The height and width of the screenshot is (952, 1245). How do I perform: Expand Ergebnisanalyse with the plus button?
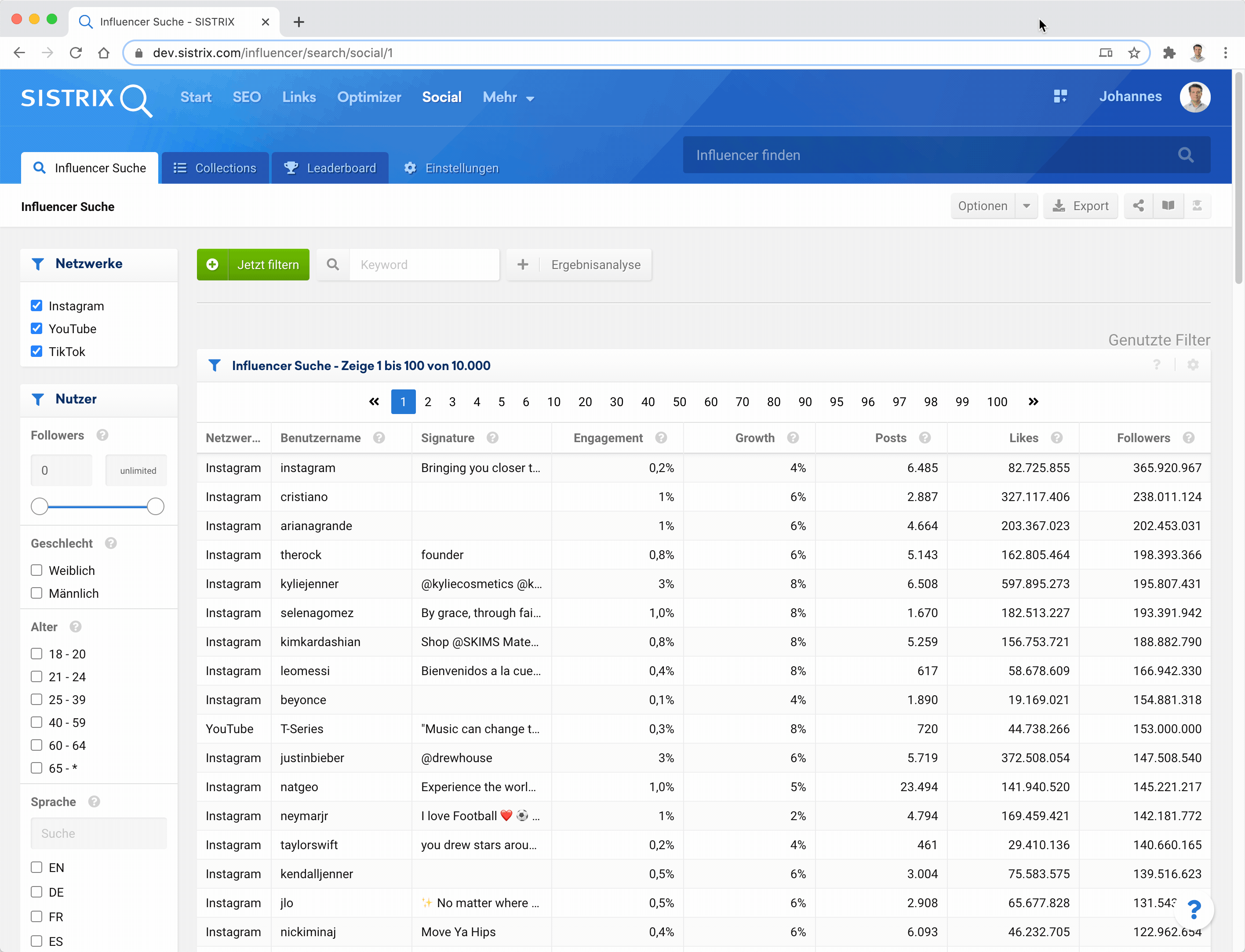coord(522,265)
